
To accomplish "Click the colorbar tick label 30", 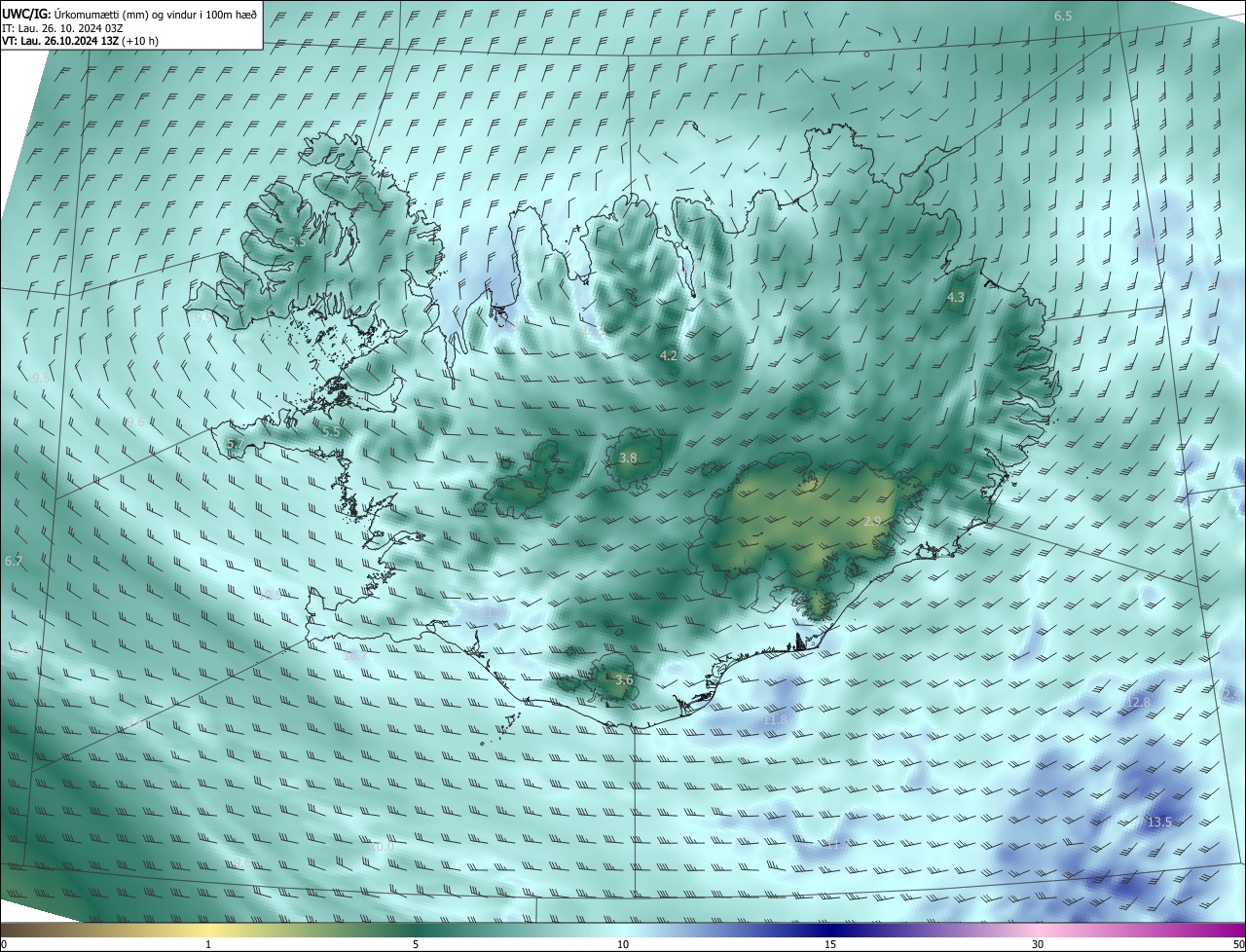I will [1038, 944].
